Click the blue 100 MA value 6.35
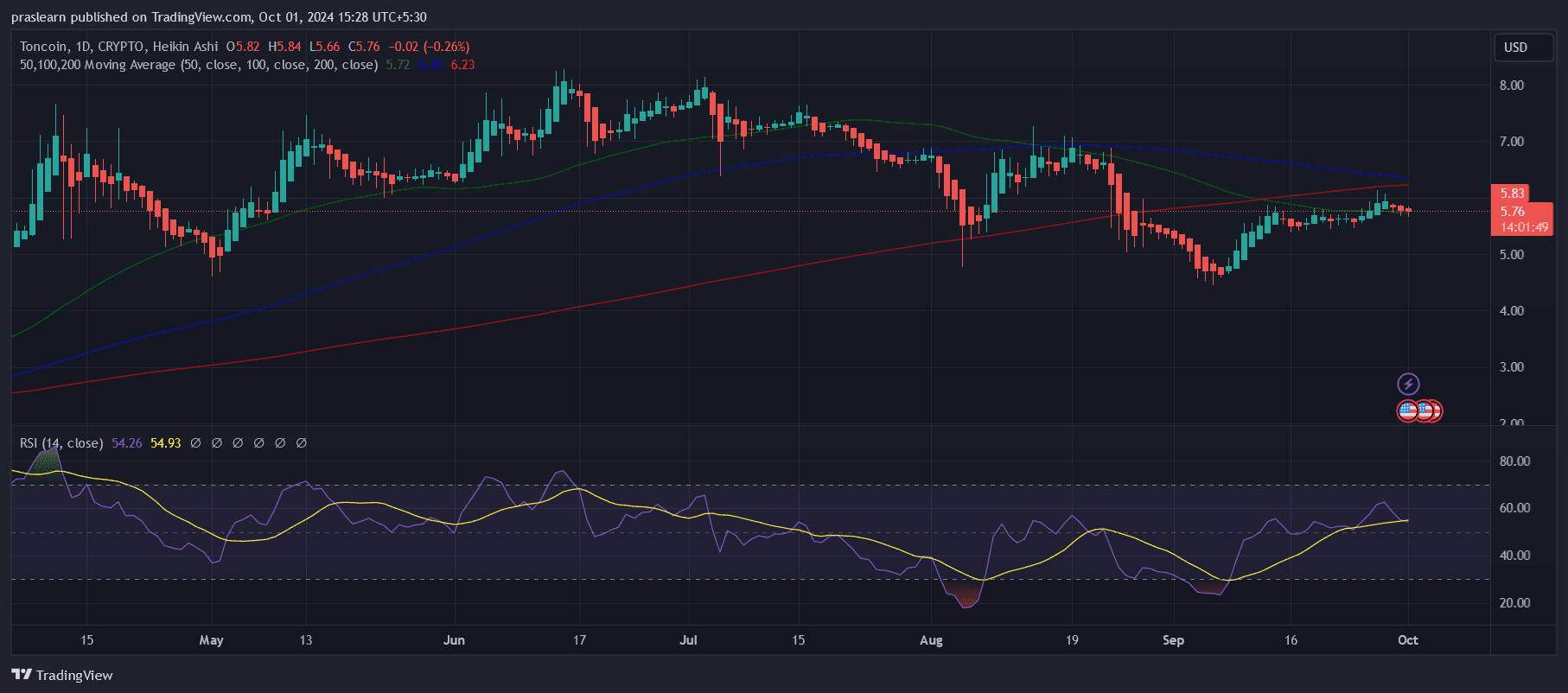The width and height of the screenshot is (1568, 693). tap(430, 65)
